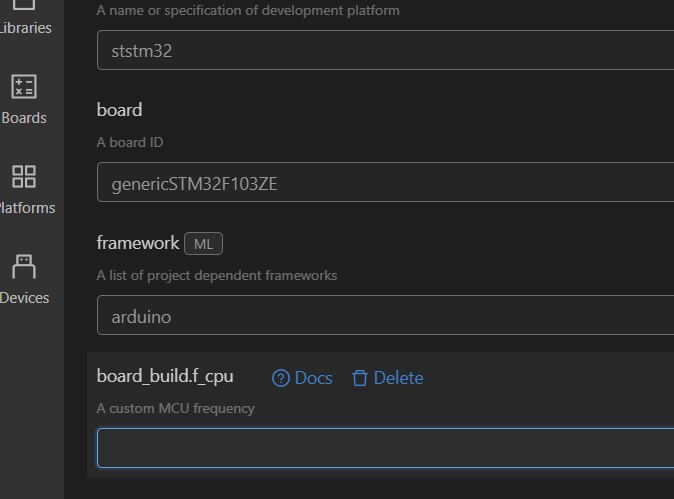Click the ML badge next to framework
The image size is (674, 499).
203,243
